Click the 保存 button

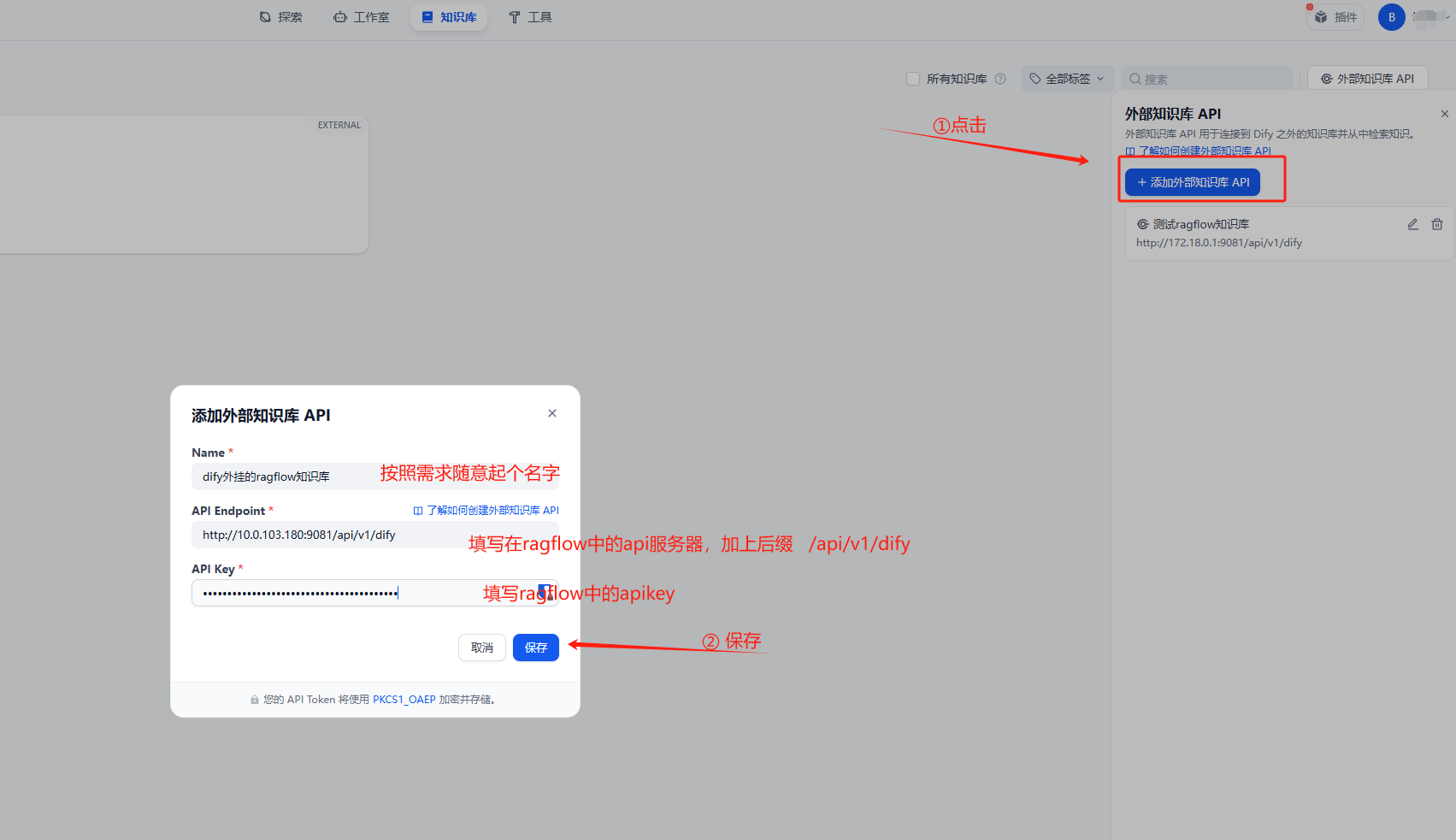pyautogui.click(x=535, y=648)
